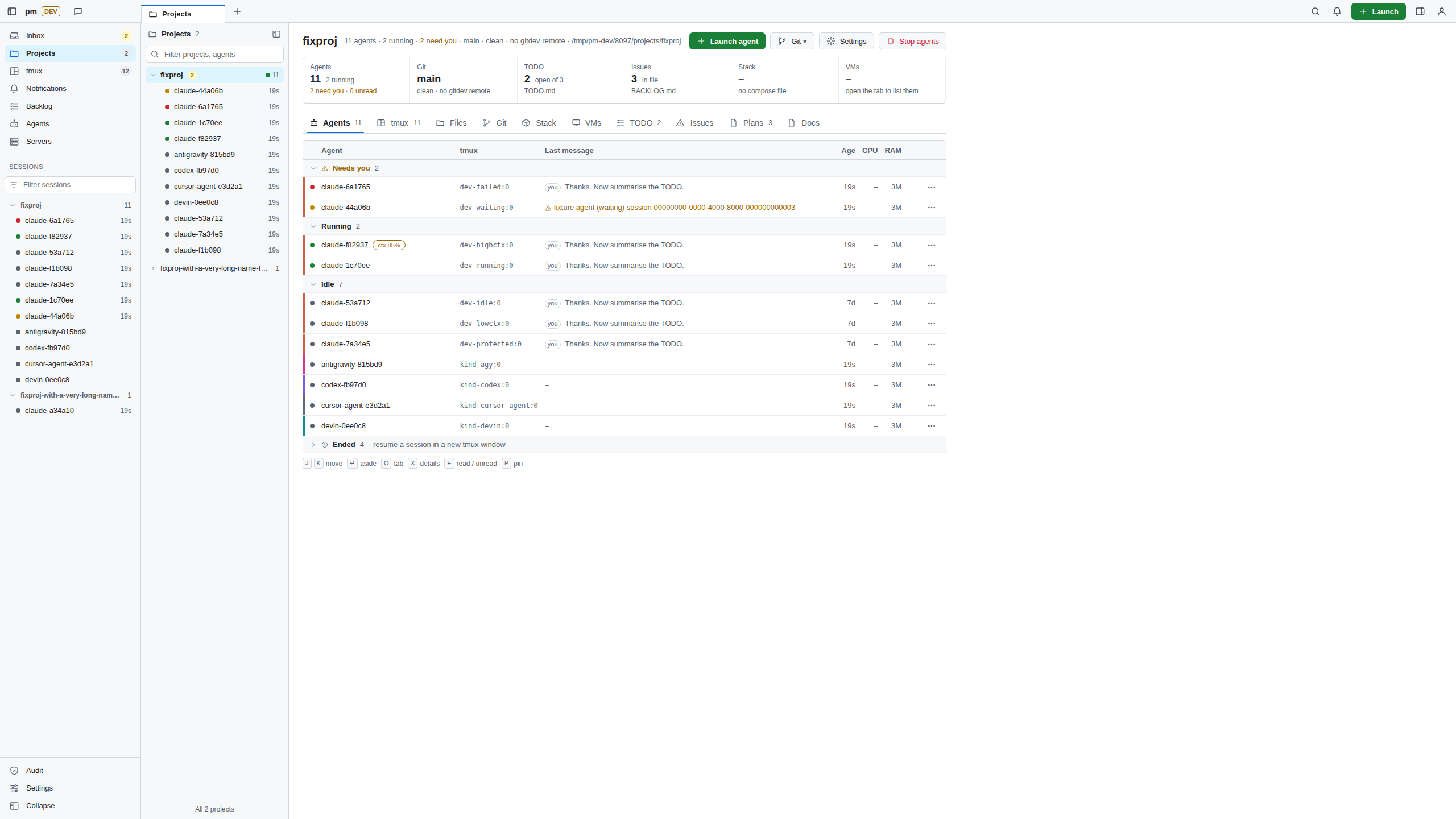Open a new tab with the plus icon

tap(237, 11)
